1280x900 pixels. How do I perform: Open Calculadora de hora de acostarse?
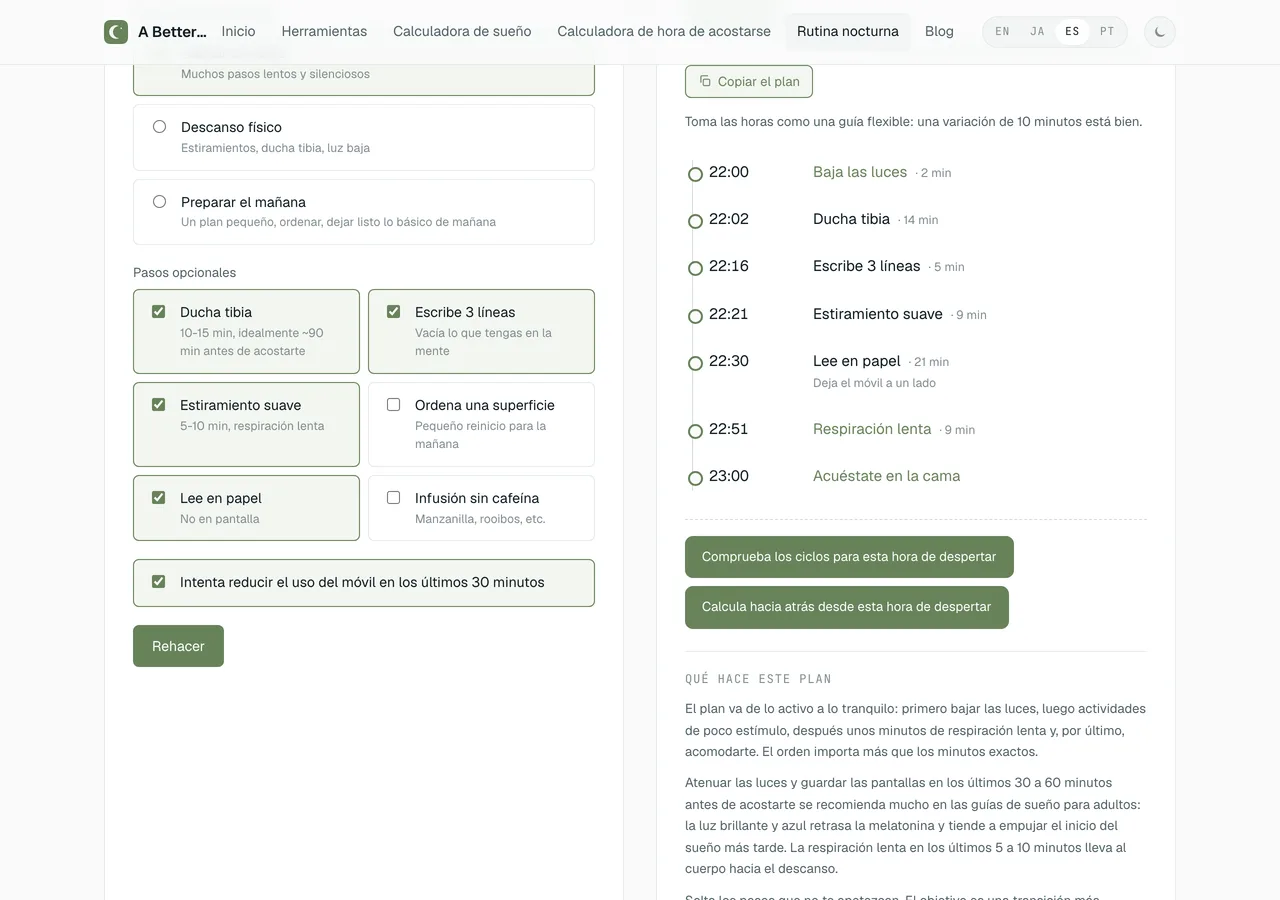point(664,31)
